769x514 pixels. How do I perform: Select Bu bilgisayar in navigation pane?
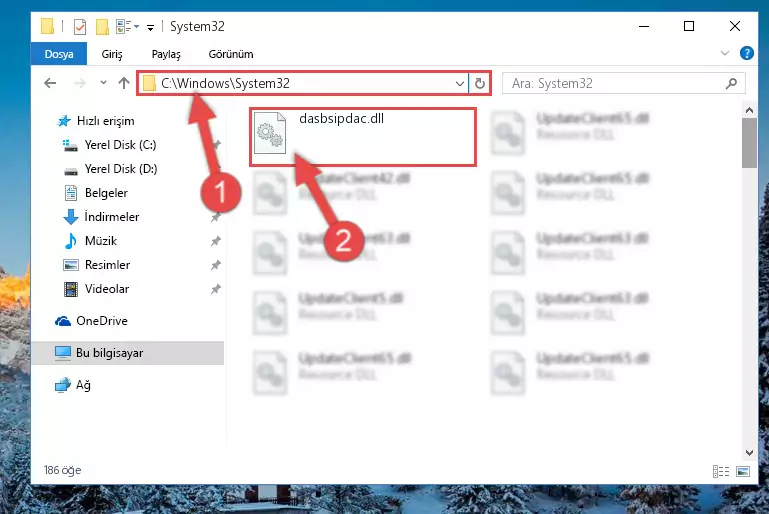click(128, 353)
